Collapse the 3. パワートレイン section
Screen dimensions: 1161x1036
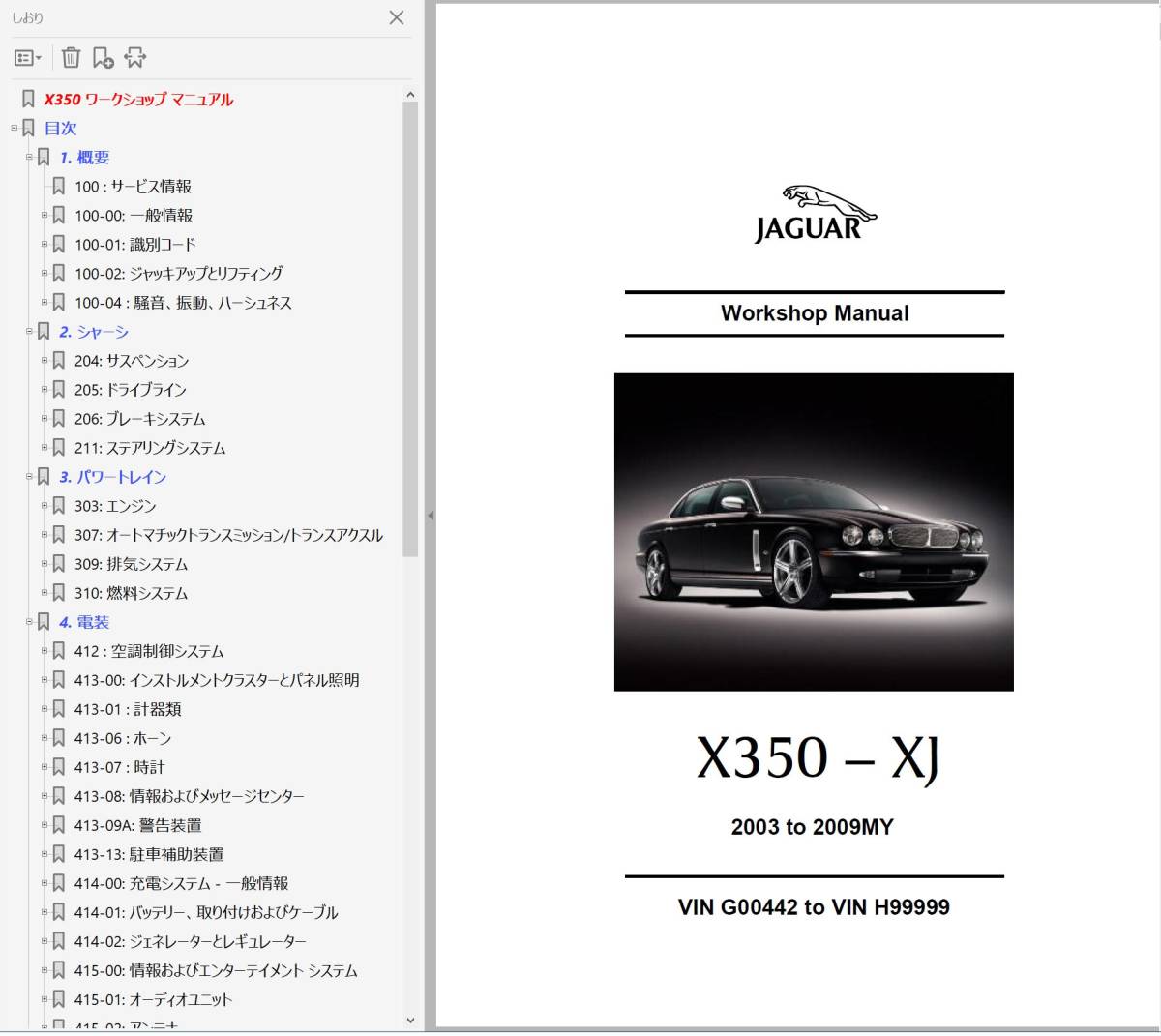[29, 476]
